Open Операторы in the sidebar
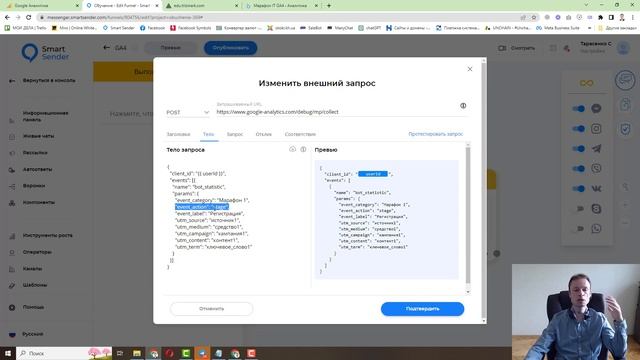 coord(37,252)
